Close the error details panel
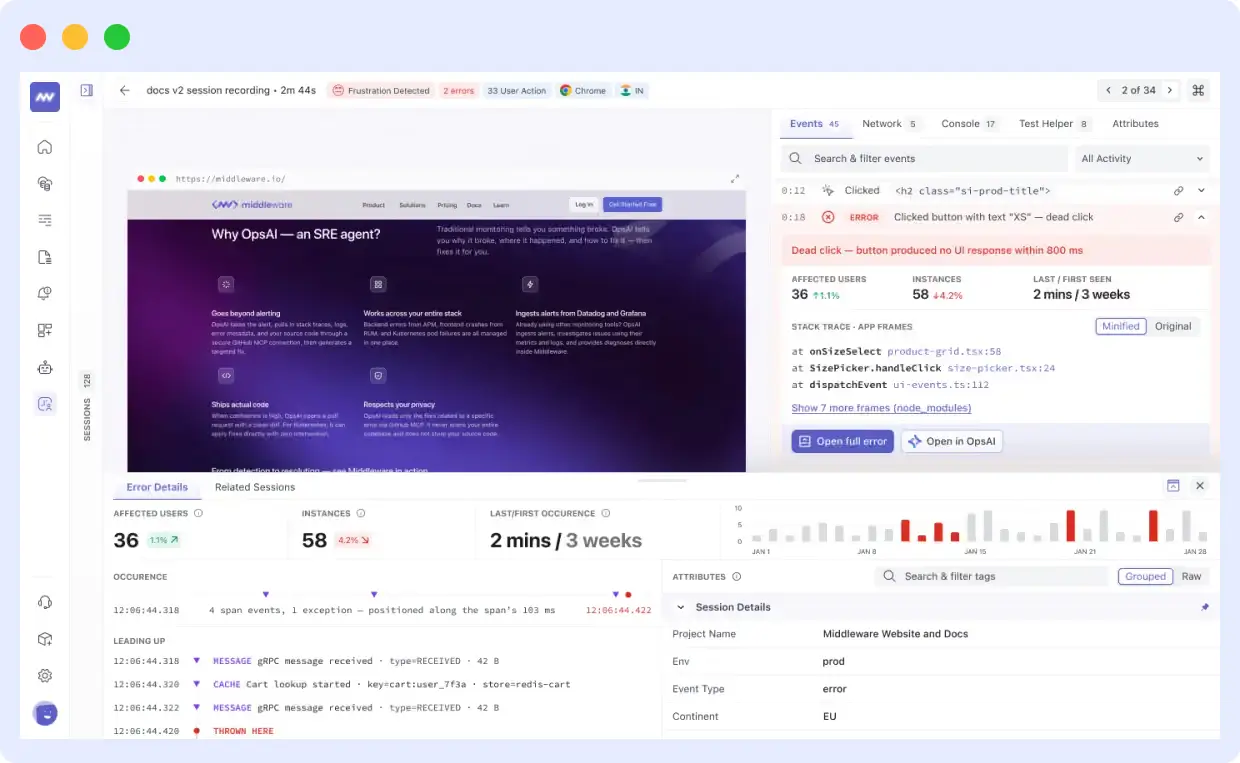The image size is (1240, 763). (1200, 485)
